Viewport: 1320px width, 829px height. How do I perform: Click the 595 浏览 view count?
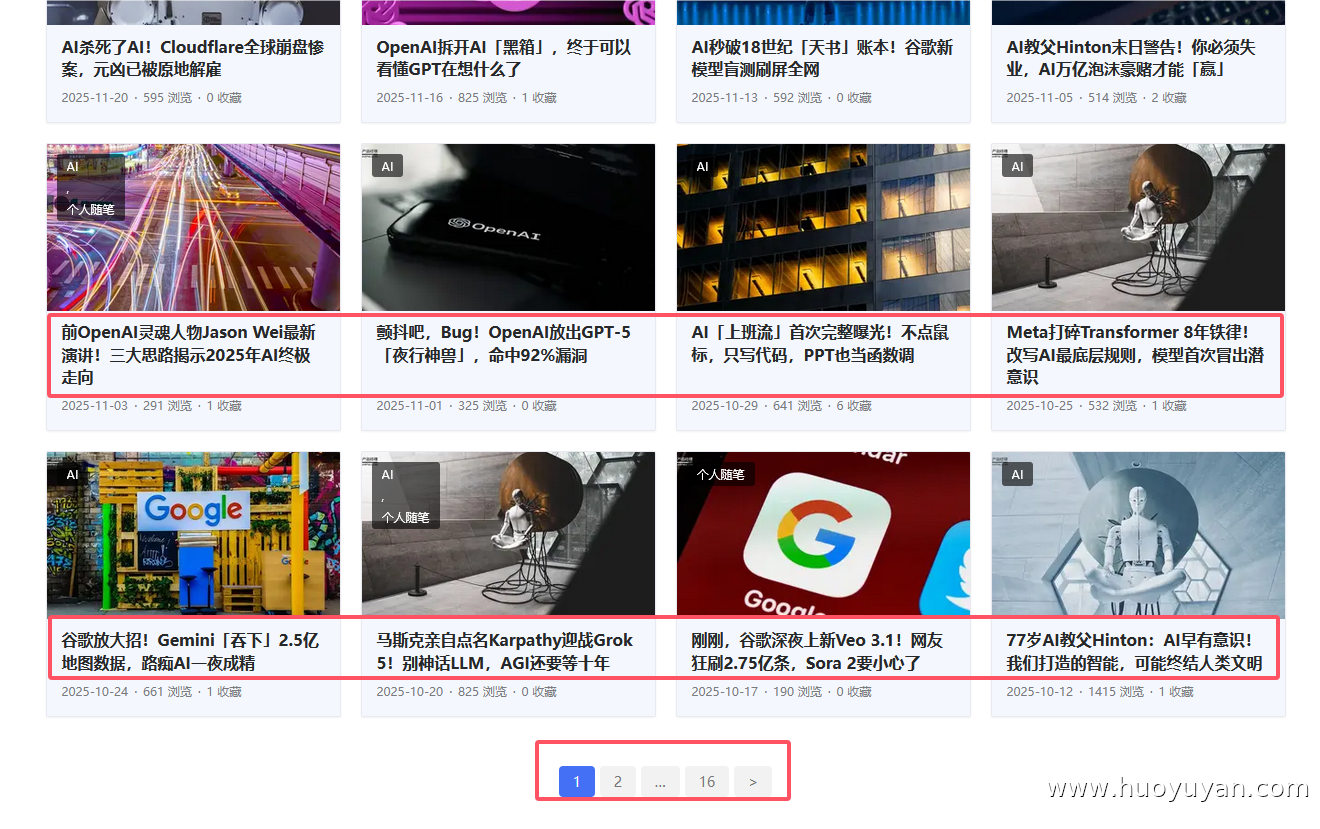pos(168,98)
